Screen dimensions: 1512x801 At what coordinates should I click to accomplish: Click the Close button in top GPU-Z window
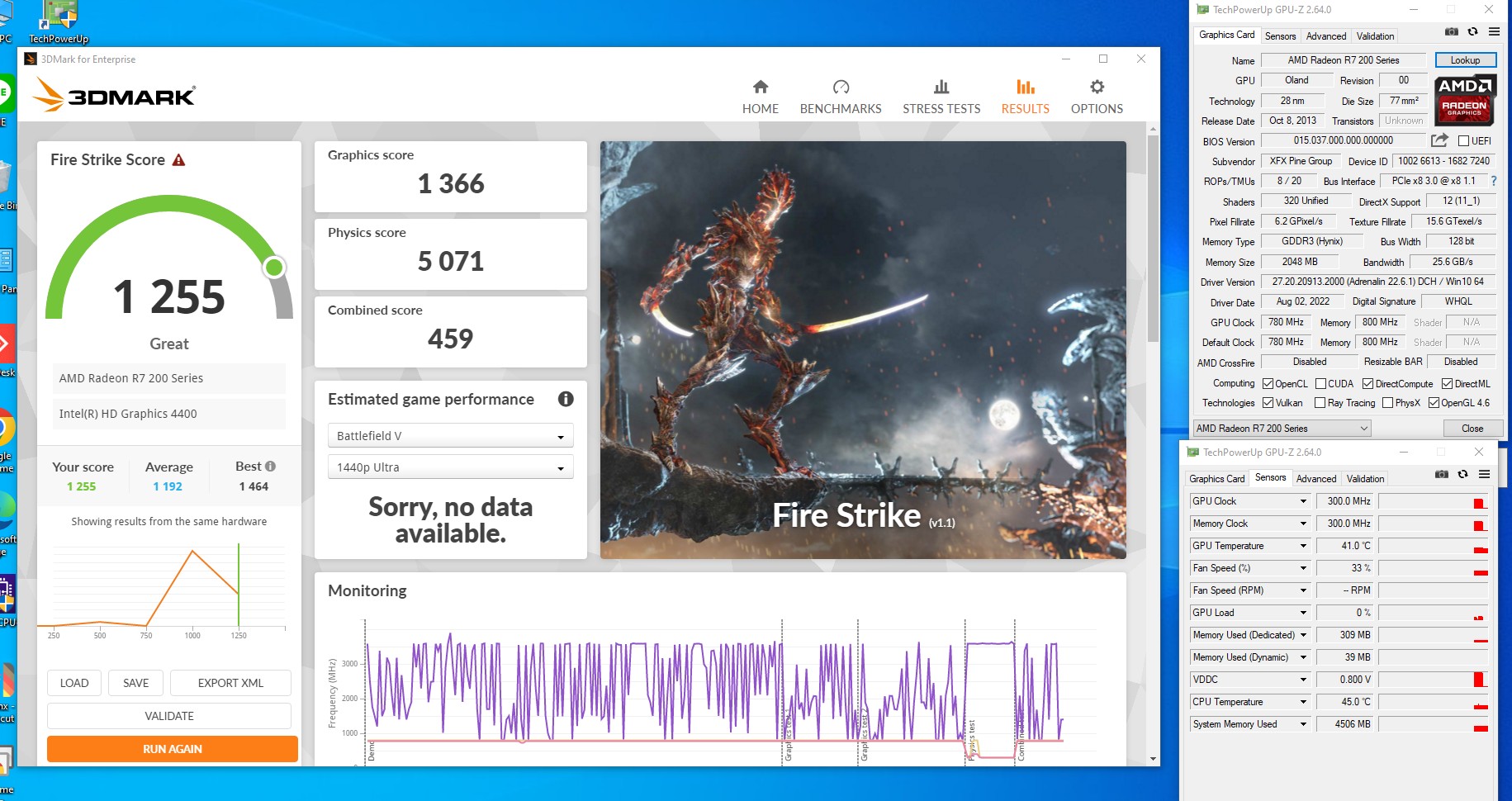(x=1472, y=429)
